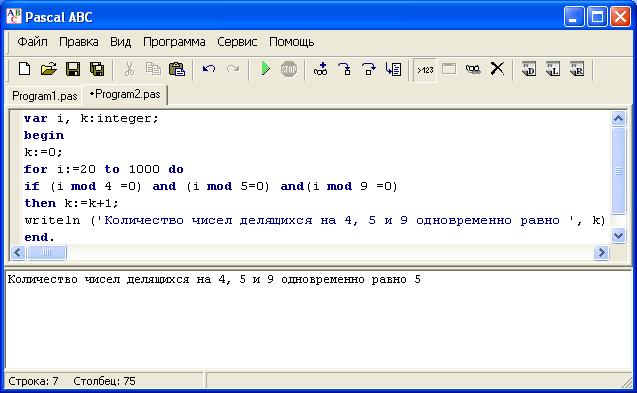Click the editor vertical scrollbar down arrow
Image resolution: width=637 pixels, height=393 pixels.
(x=618, y=235)
